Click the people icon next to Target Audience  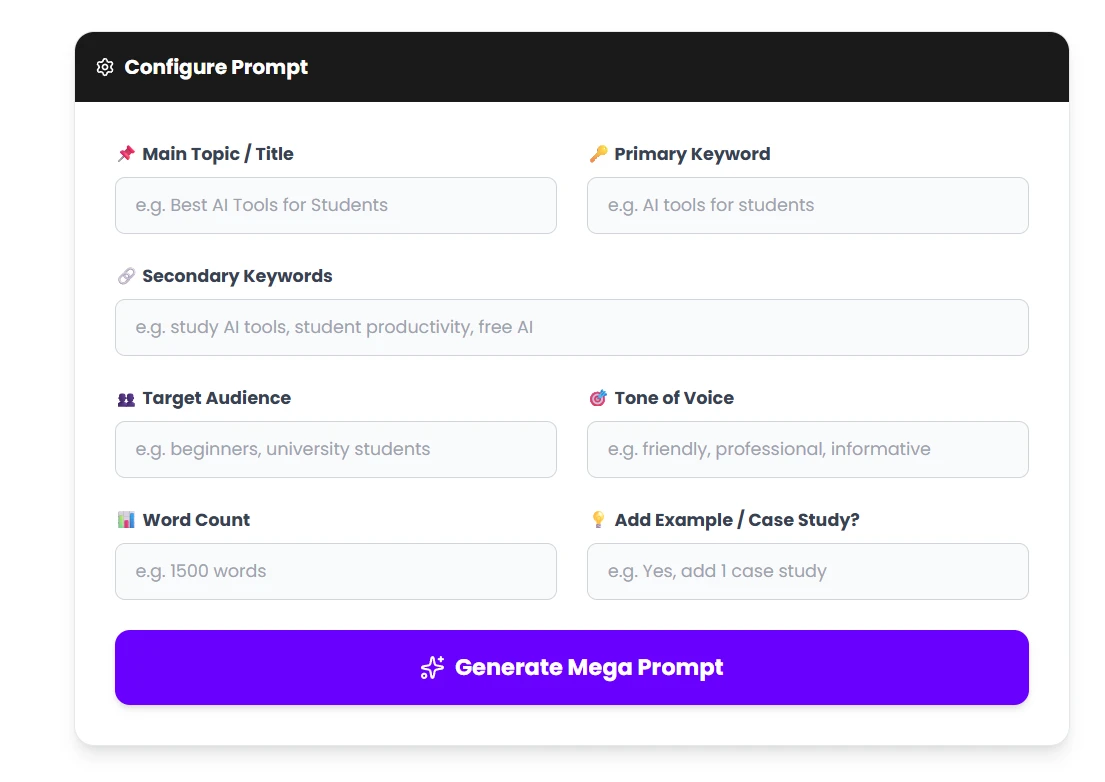125,398
